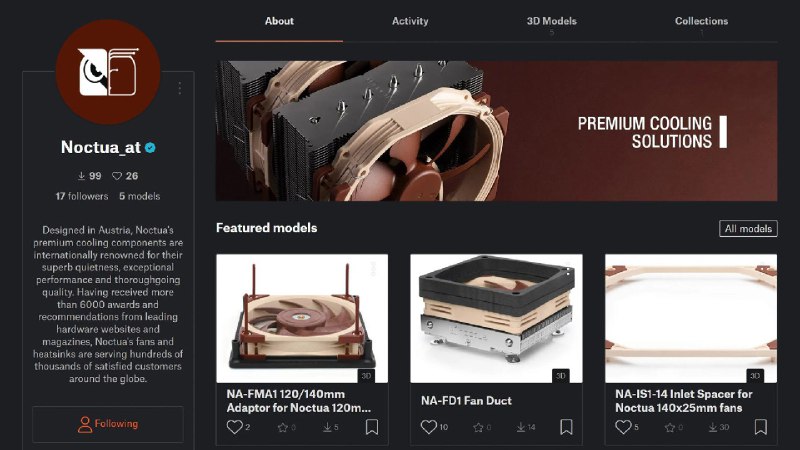The height and width of the screenshot is (450, 800).
Task: Click the All models button
Action: click(748, 229)
